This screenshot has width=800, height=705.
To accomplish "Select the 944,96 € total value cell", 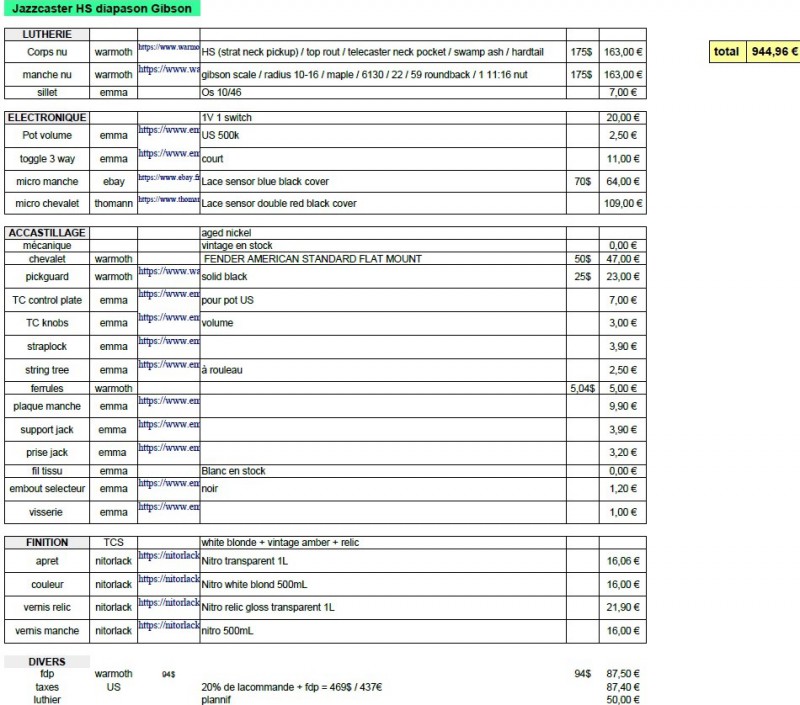I will click(x=774, y=51).
